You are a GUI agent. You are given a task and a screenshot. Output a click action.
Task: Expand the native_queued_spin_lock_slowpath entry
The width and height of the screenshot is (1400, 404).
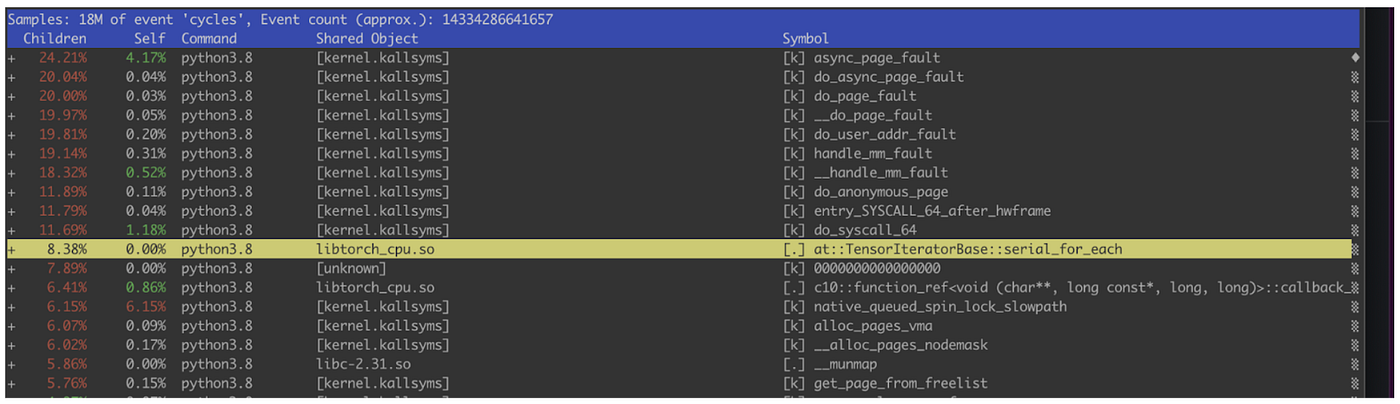pos(11,307)
